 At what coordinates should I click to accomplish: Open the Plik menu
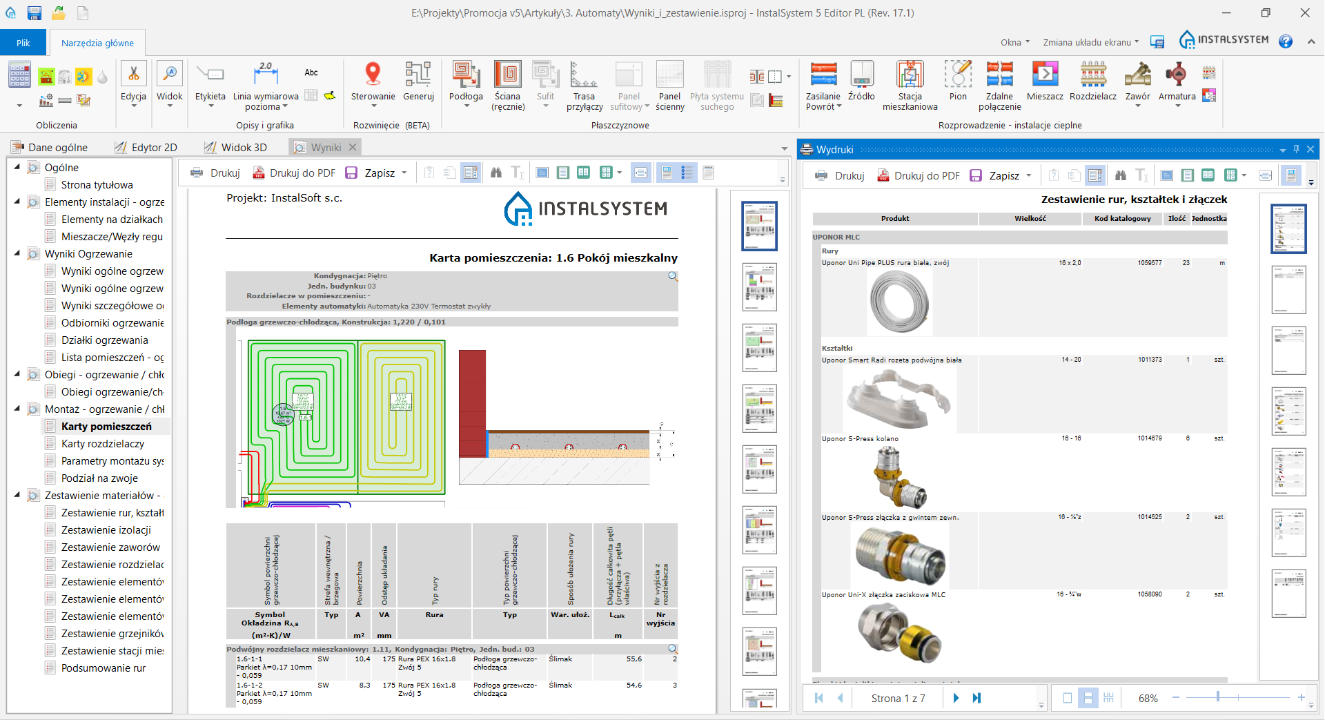pyautogui.click(x=23, y=43)
